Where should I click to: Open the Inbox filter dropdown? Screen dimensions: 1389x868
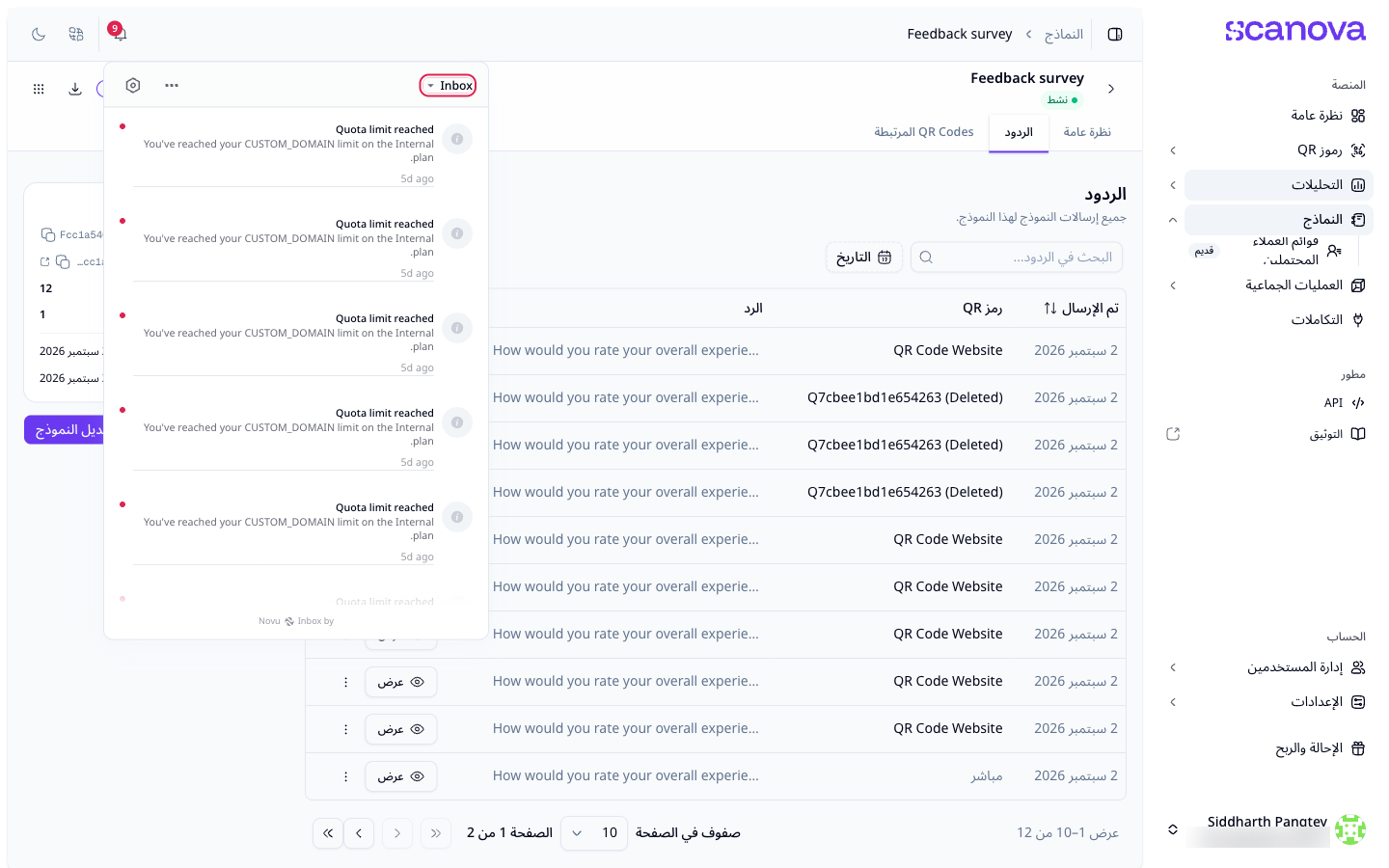(x=449, y=86)
